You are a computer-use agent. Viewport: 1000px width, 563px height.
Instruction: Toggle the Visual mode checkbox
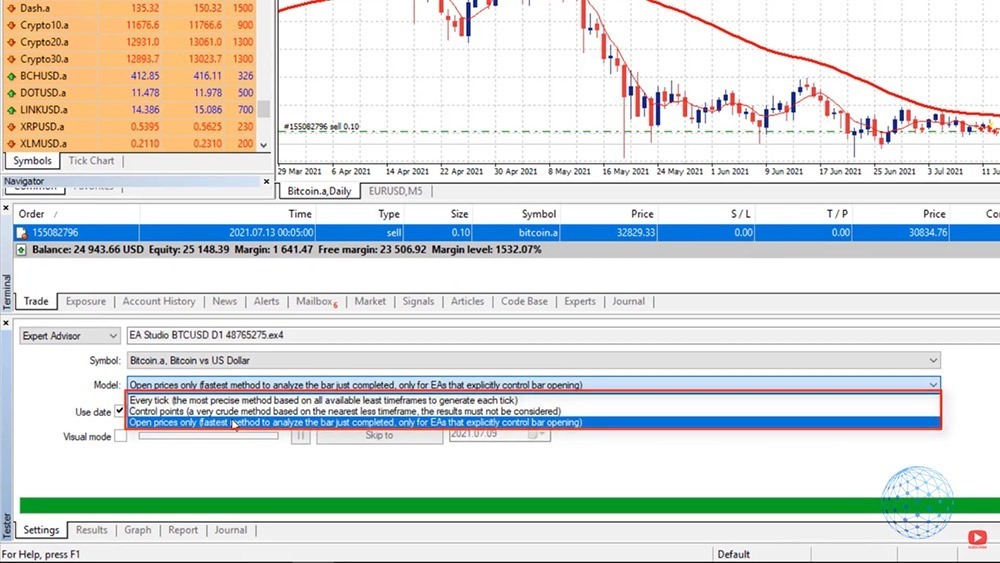coord(120,436)
